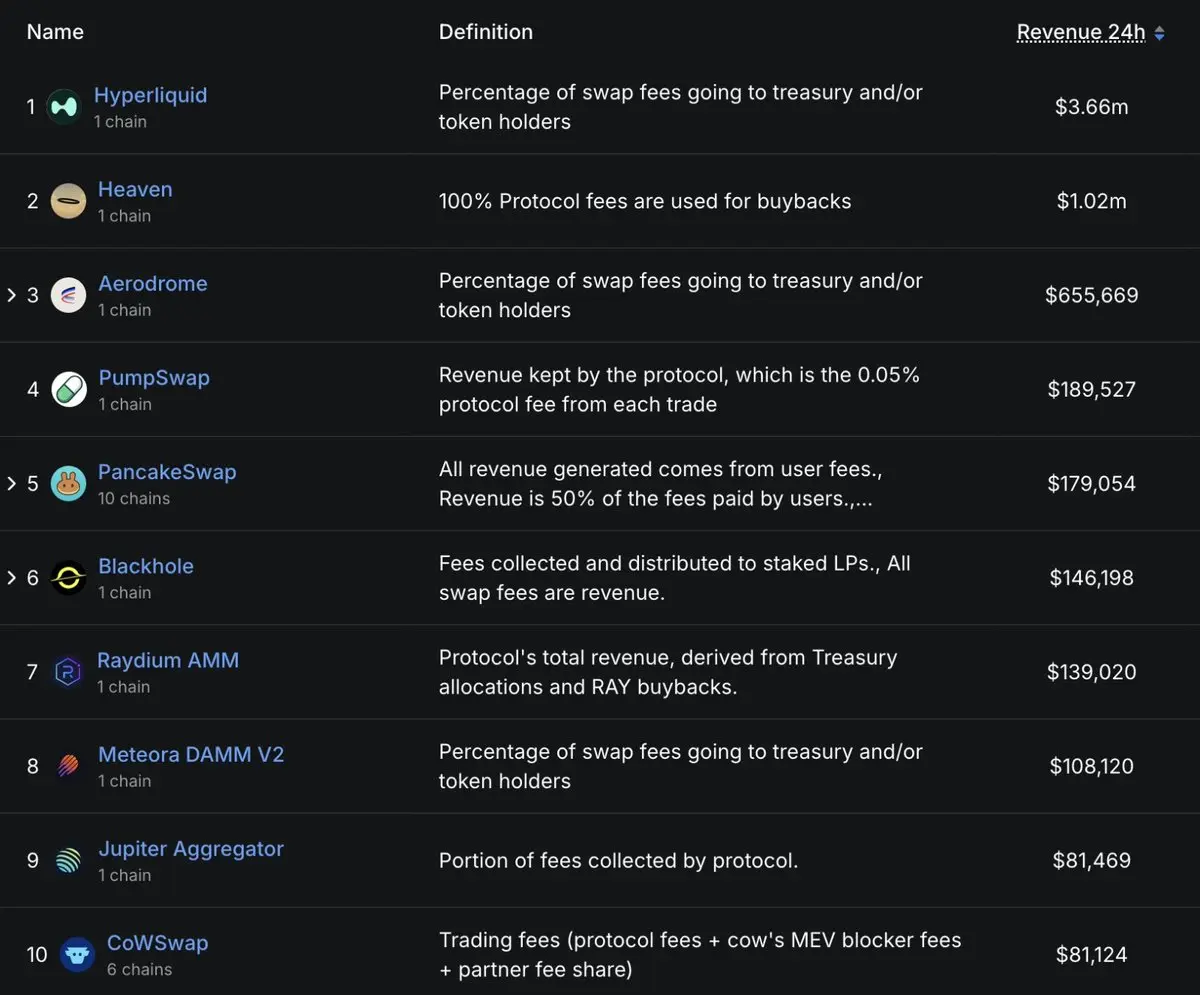Click the Aerodrome swap fees definition text
Viewport: 1200px width, 995px height.
(681, 295)
